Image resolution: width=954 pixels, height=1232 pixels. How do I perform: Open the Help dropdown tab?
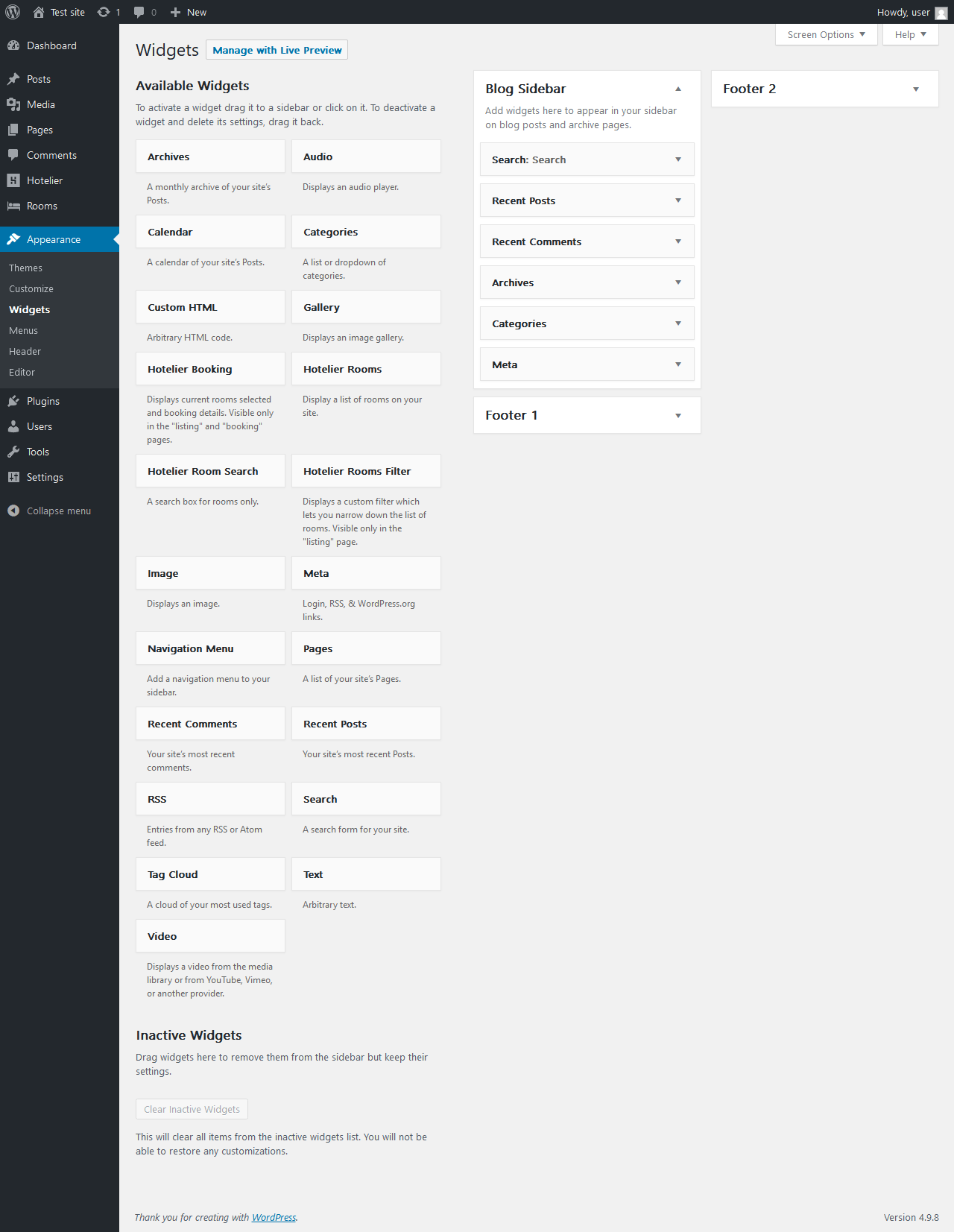(x=910, y=34)
